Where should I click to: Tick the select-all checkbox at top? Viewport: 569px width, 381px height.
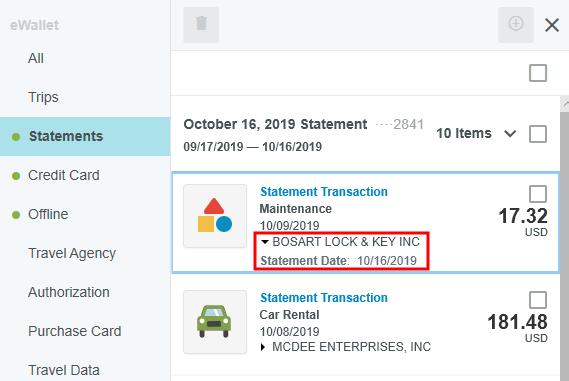click(x=538, y=73)
